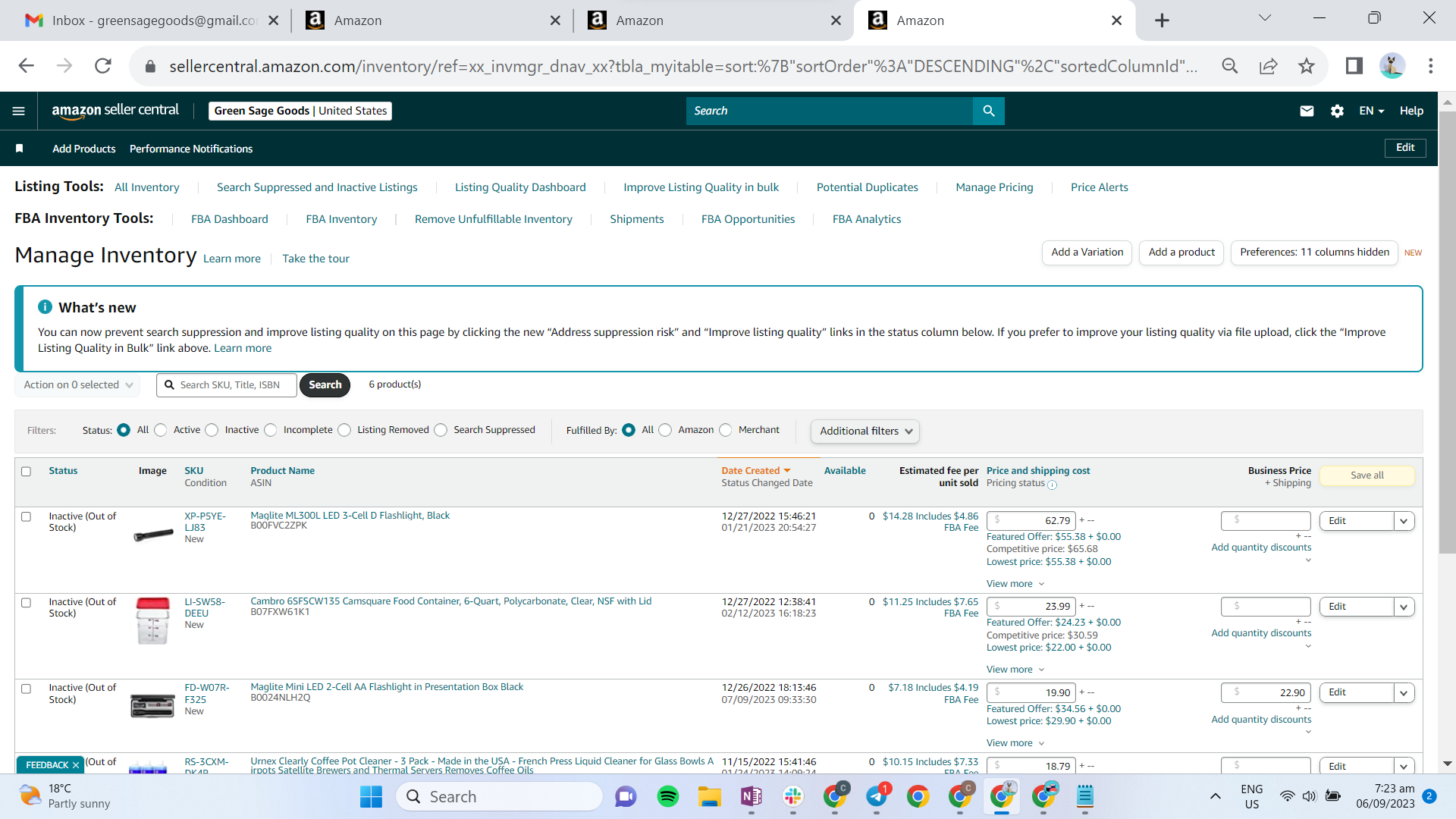Click the Add a product button
Image resolution: width=1456 pixels, height=819 pixels.
tap(1181, 253)
